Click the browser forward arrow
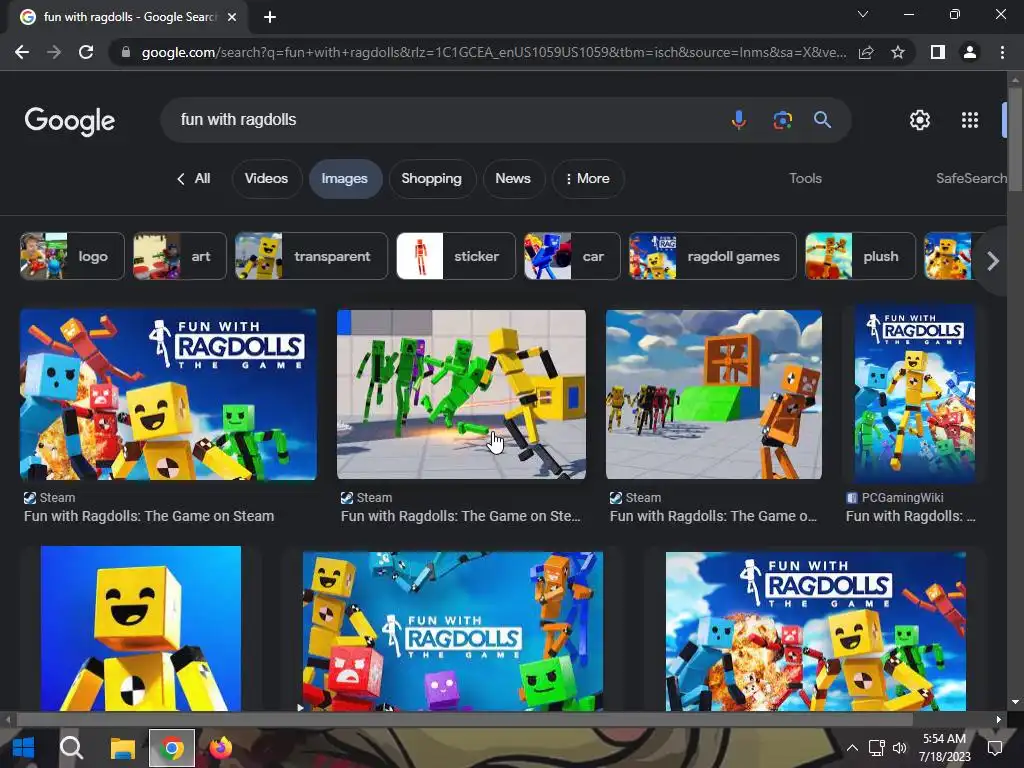 click(54, 52)
